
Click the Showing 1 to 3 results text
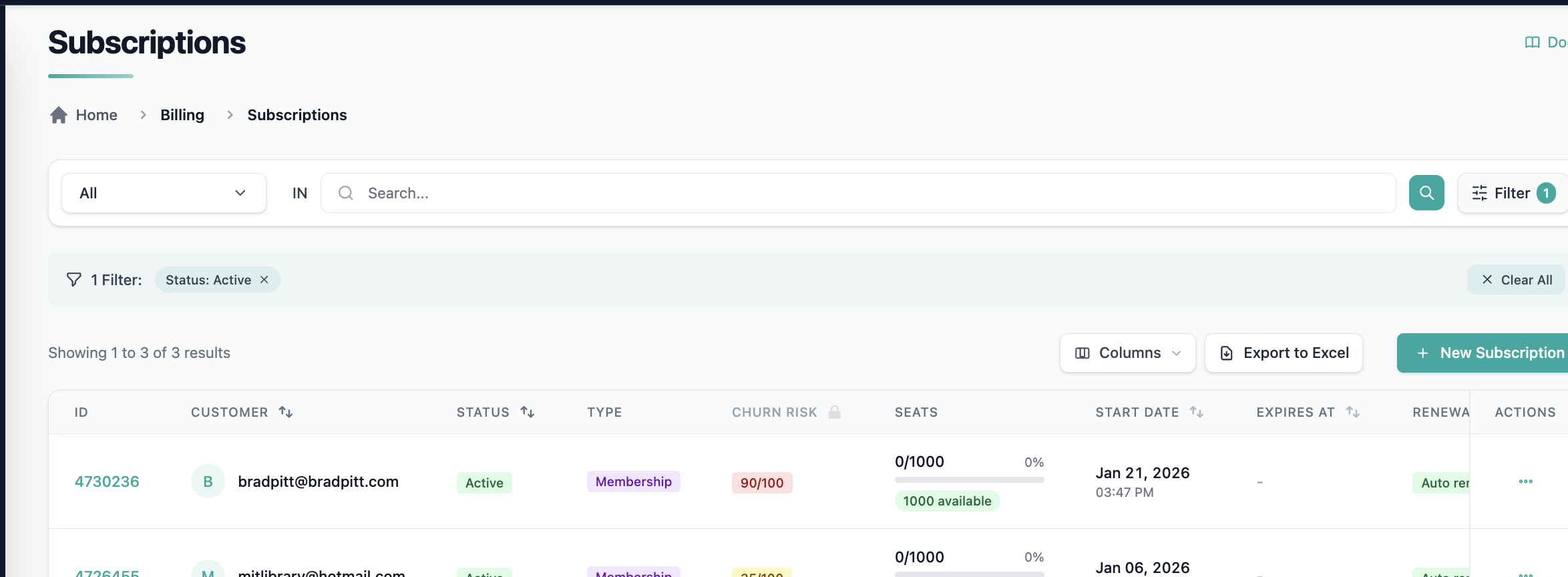click(139, 353)
